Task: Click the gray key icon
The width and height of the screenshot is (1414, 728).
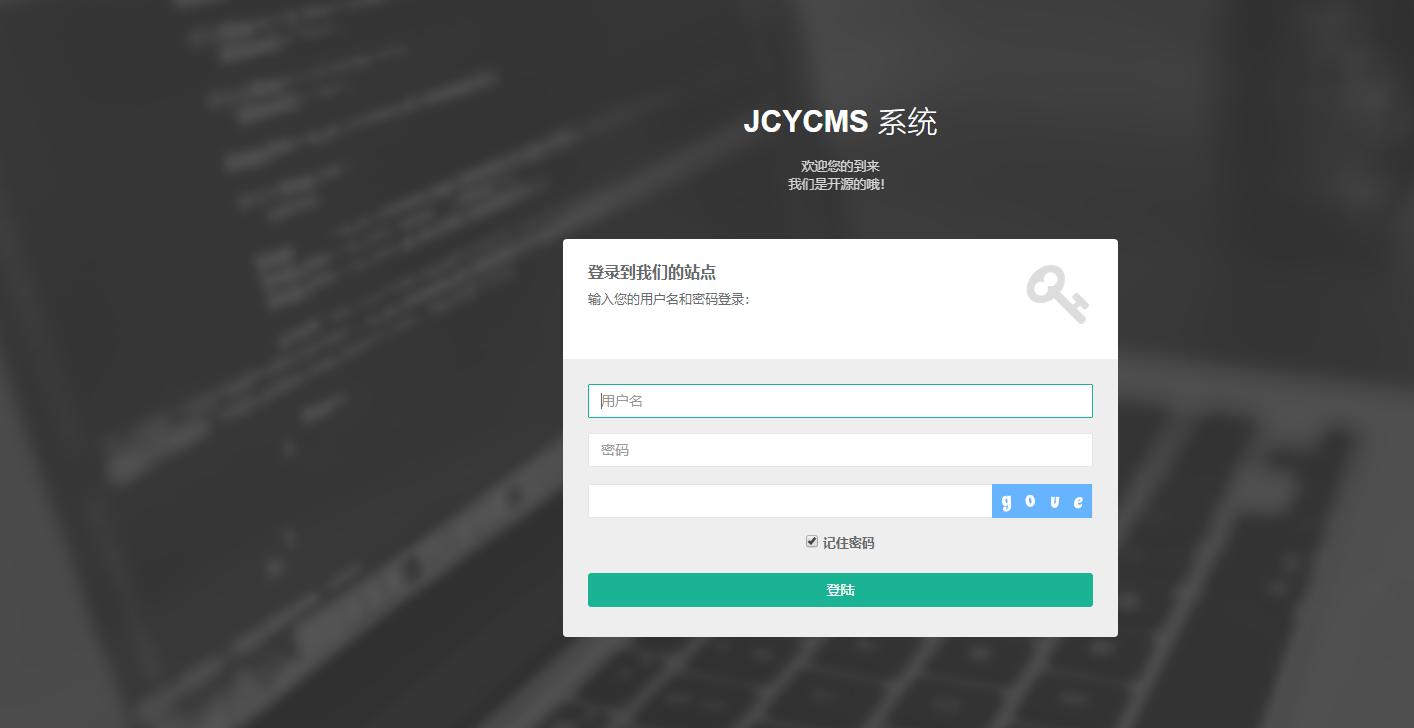Action: [x=1057, y=294]
